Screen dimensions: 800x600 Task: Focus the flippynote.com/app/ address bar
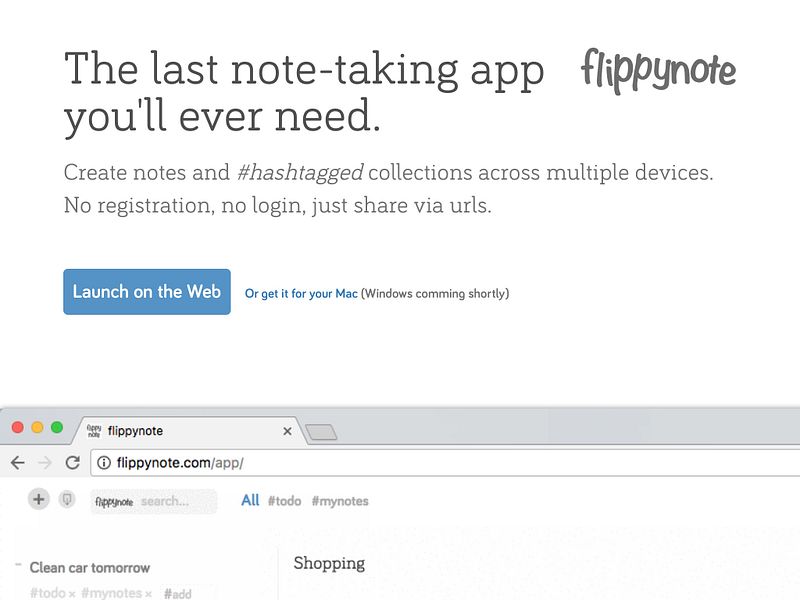tap(445, 463)
